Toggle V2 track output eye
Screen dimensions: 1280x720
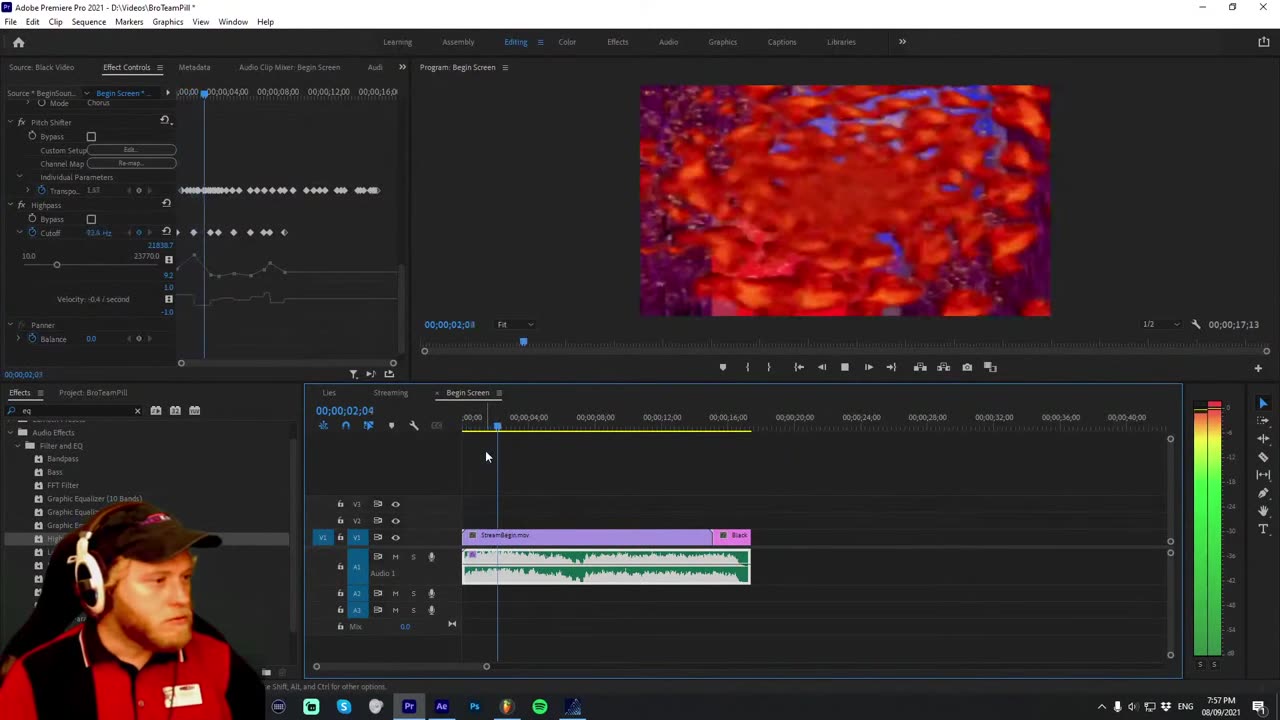point(395,520)
